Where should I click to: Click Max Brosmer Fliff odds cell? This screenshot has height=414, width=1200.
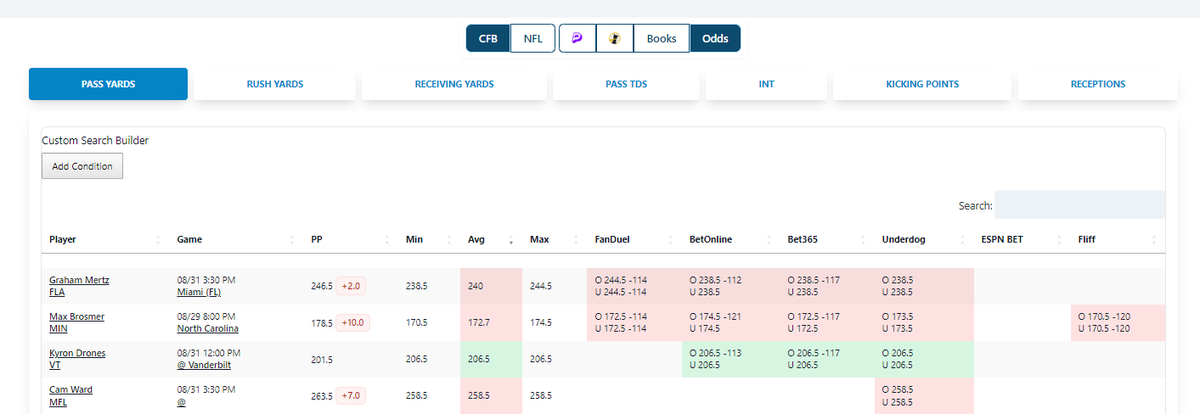pyautogui.click(x=1118, y=322)
